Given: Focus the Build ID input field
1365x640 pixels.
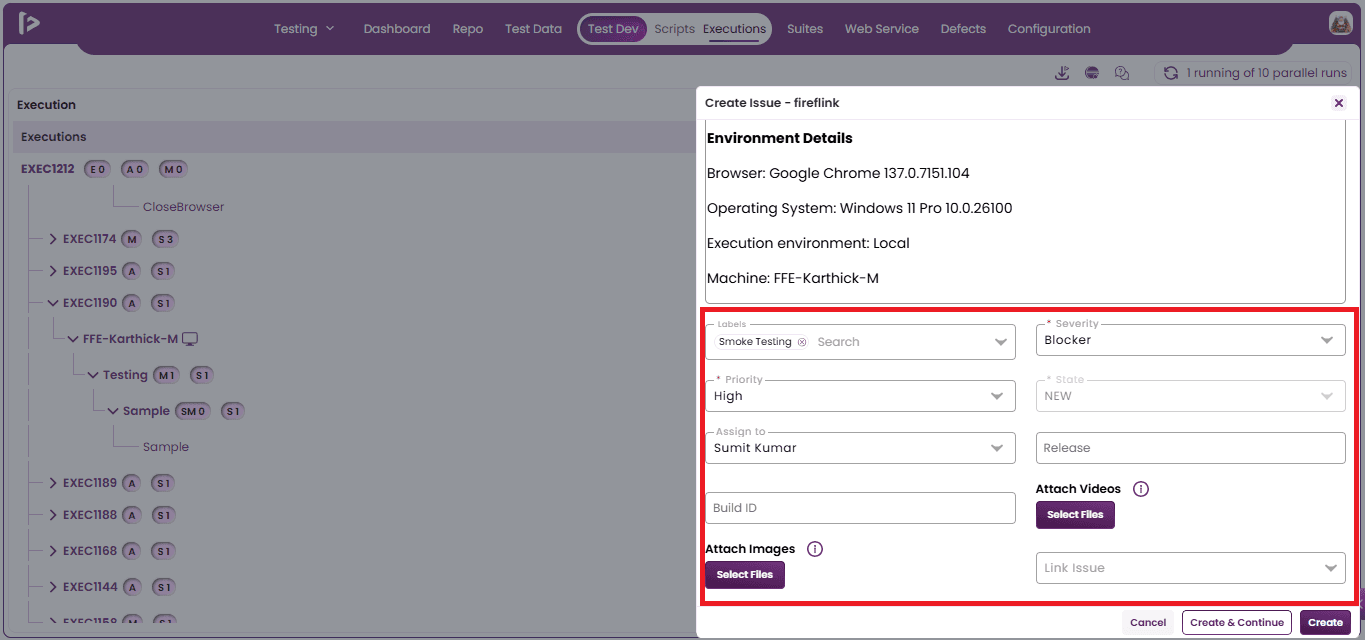Looking at the screenshot, I should click(x=860, y=508).
